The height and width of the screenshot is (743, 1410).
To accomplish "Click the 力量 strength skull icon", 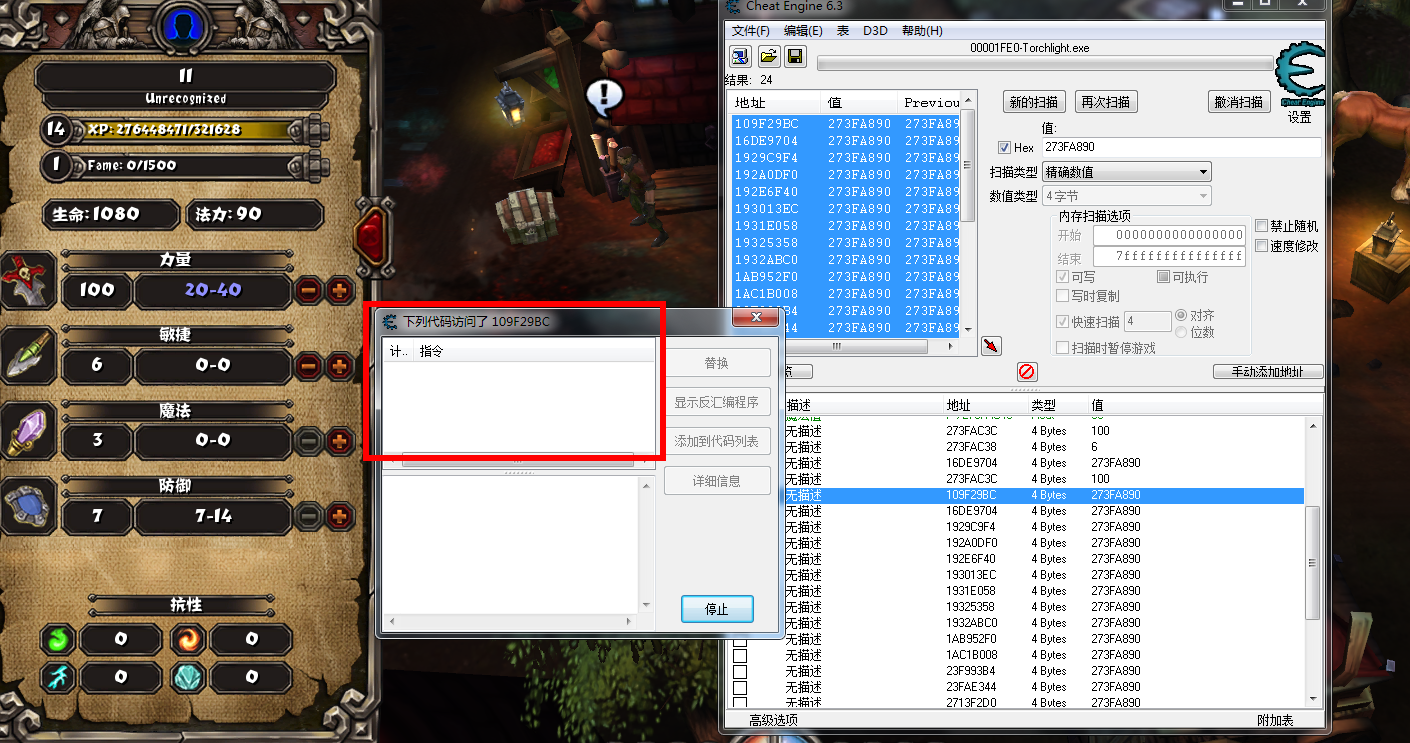I will coord(27,281).
